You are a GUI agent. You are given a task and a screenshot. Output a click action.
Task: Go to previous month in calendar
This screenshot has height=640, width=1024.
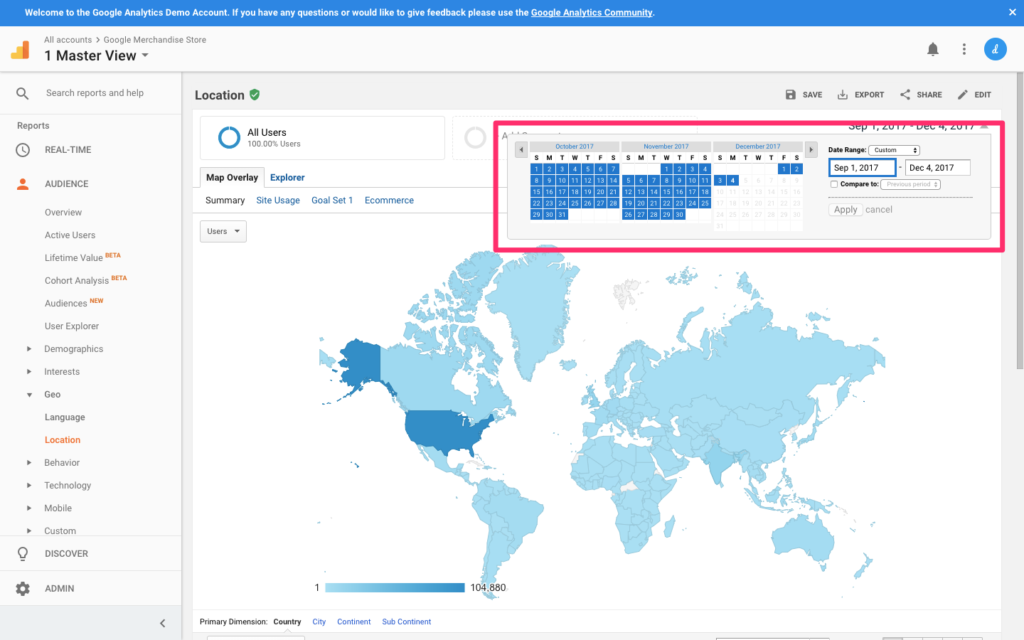(521, 150)
